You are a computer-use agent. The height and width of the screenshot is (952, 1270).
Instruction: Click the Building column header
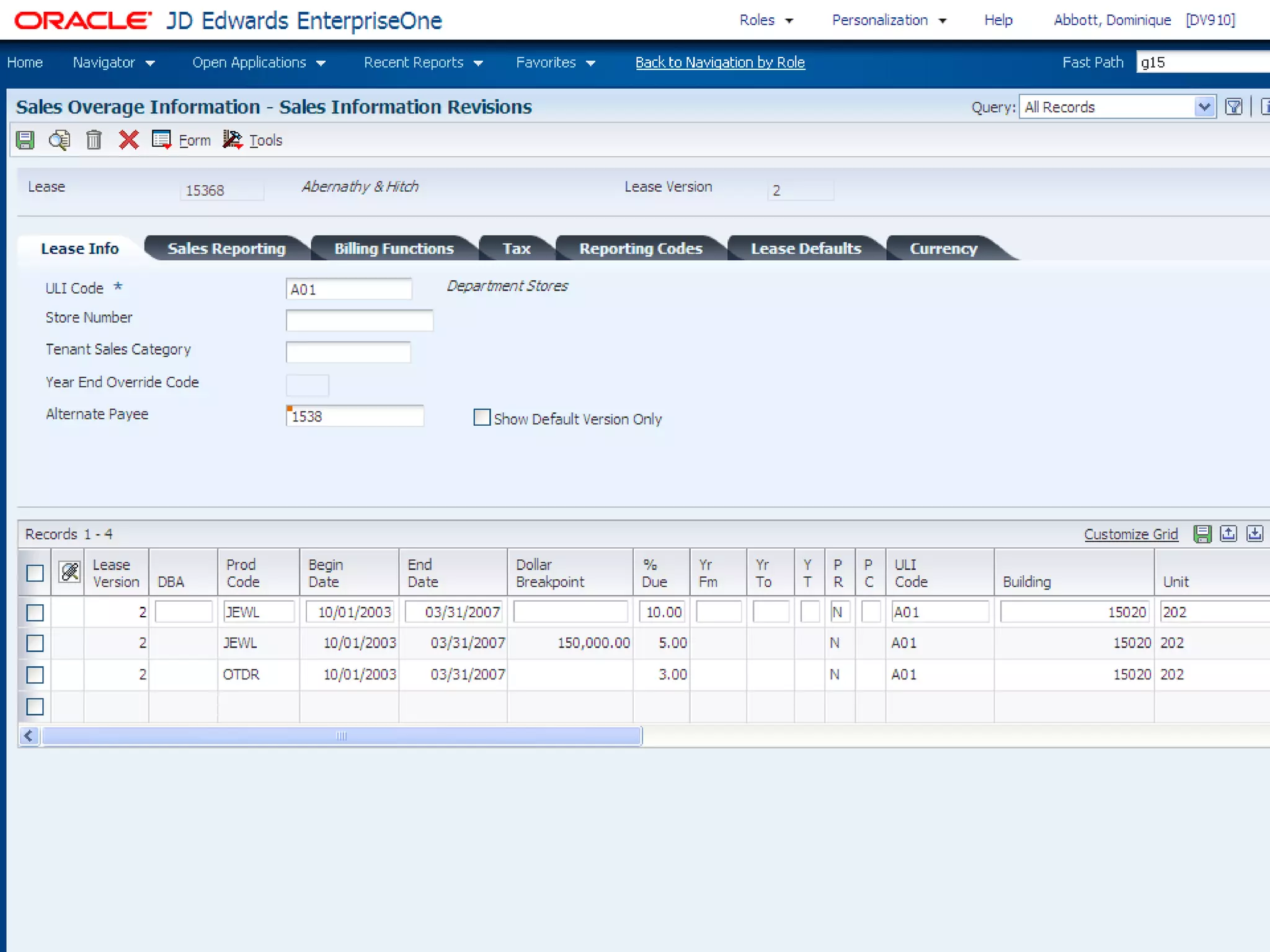pos(1074,573)
